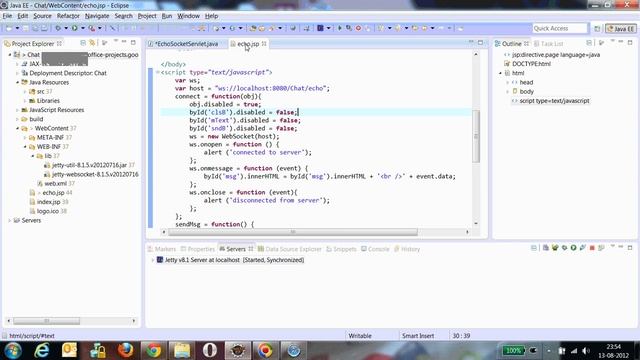Click the Java EE perspective button

pyautogui.click(x=620, y=29)
